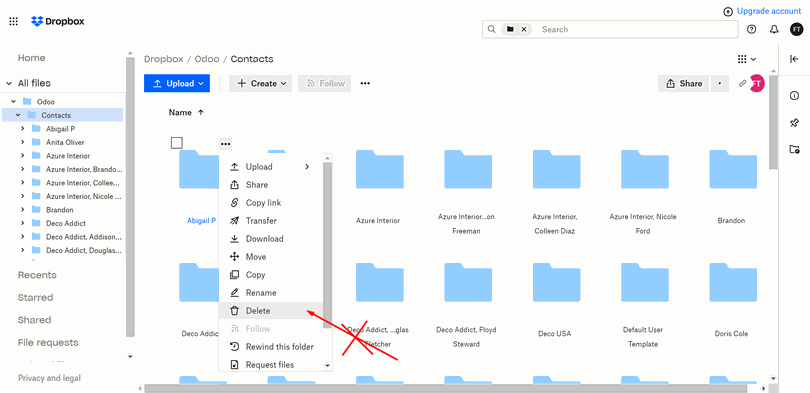Remove the folder filter chip in search
This screenshot has width=810, height=393.
tap(523, 29)
